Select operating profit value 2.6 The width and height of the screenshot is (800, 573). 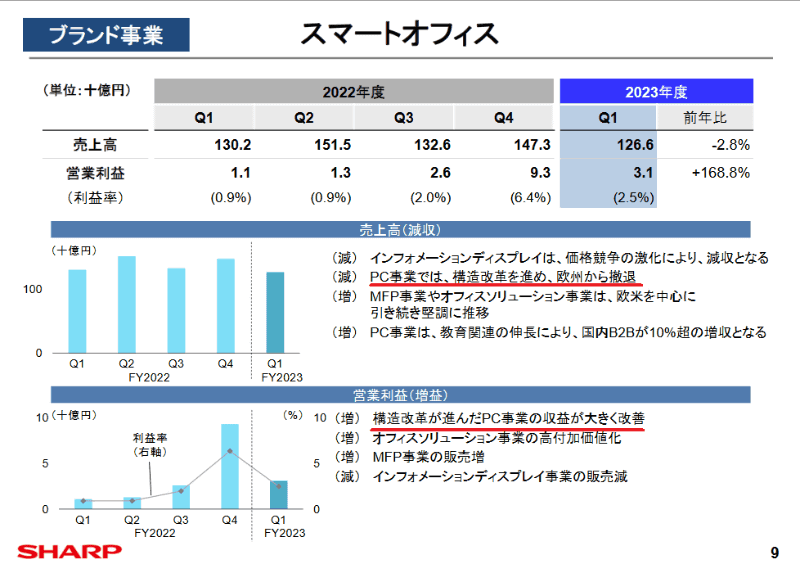click(440, 172)
